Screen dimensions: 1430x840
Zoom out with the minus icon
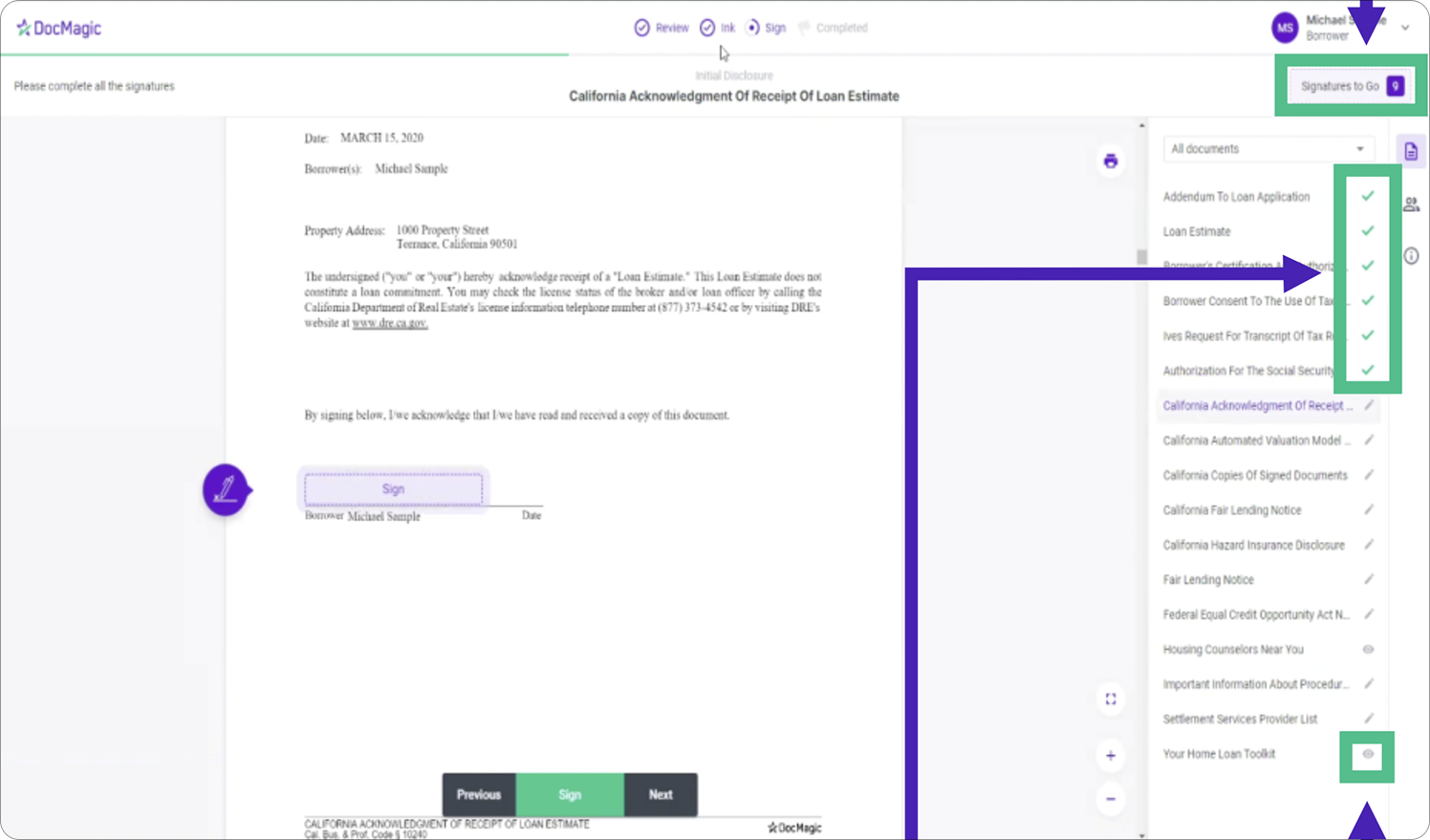click(1110, 799)
